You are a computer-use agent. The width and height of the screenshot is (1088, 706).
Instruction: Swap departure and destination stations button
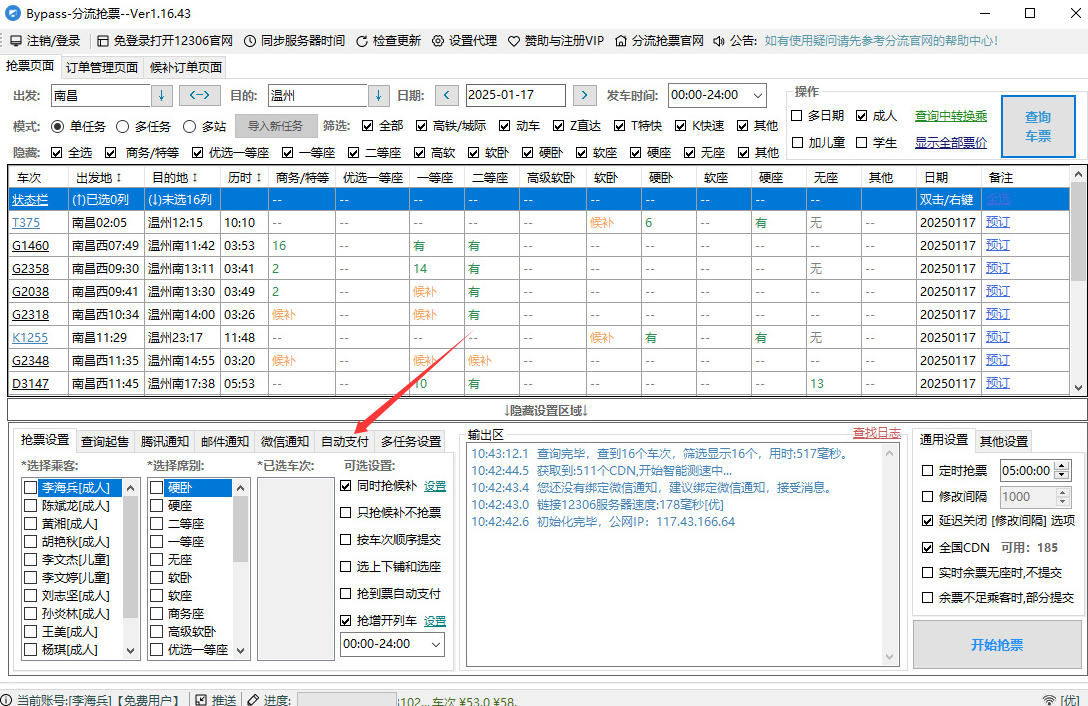(x=199, y=96)
